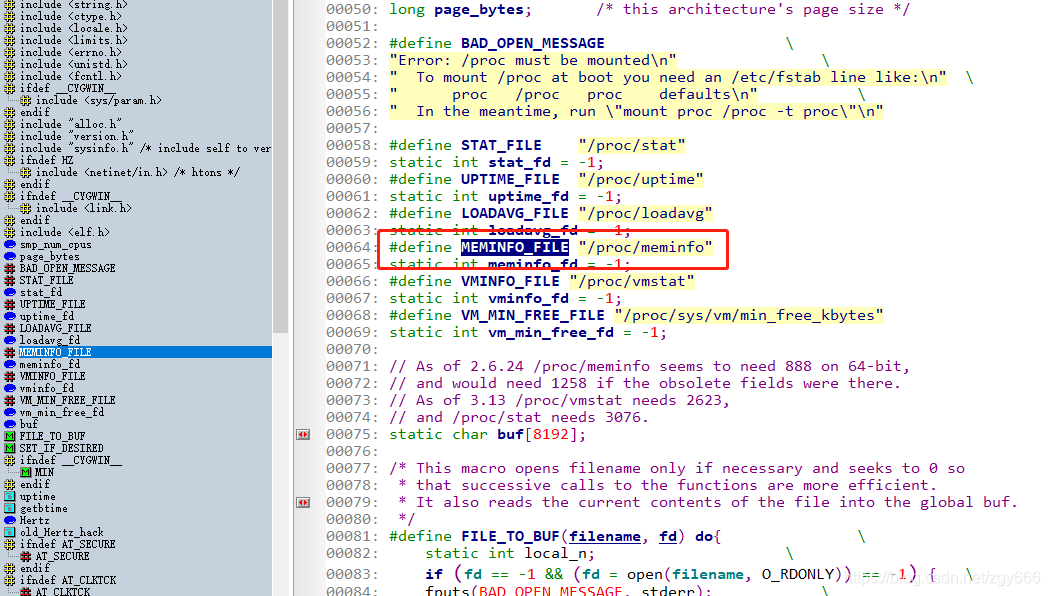Image resolution: width=1050 pixels, height=596 pixels.
Task: Click the macro icon beside BAD_OPEN_MESSAGE
Action: point(9,269)
